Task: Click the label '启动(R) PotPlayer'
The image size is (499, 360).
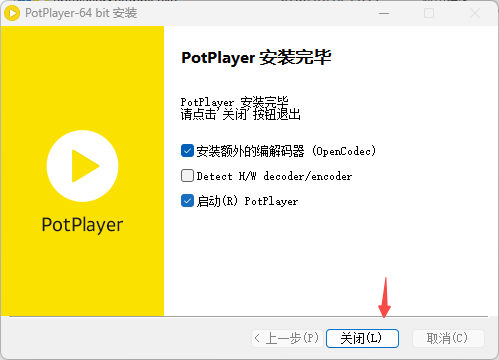Action: click(x=247, y=201)
